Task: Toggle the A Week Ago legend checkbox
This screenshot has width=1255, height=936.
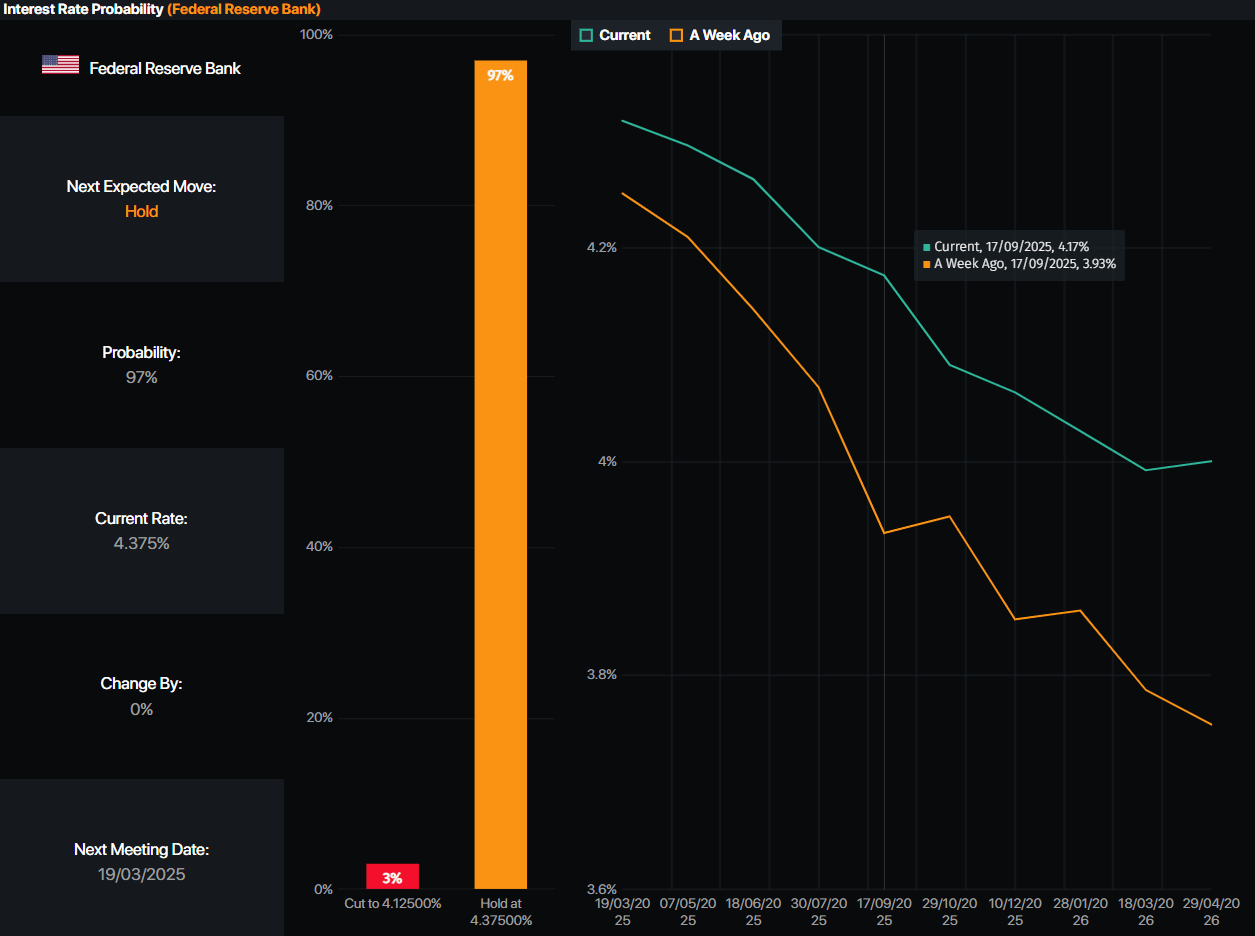Action: 677,35
